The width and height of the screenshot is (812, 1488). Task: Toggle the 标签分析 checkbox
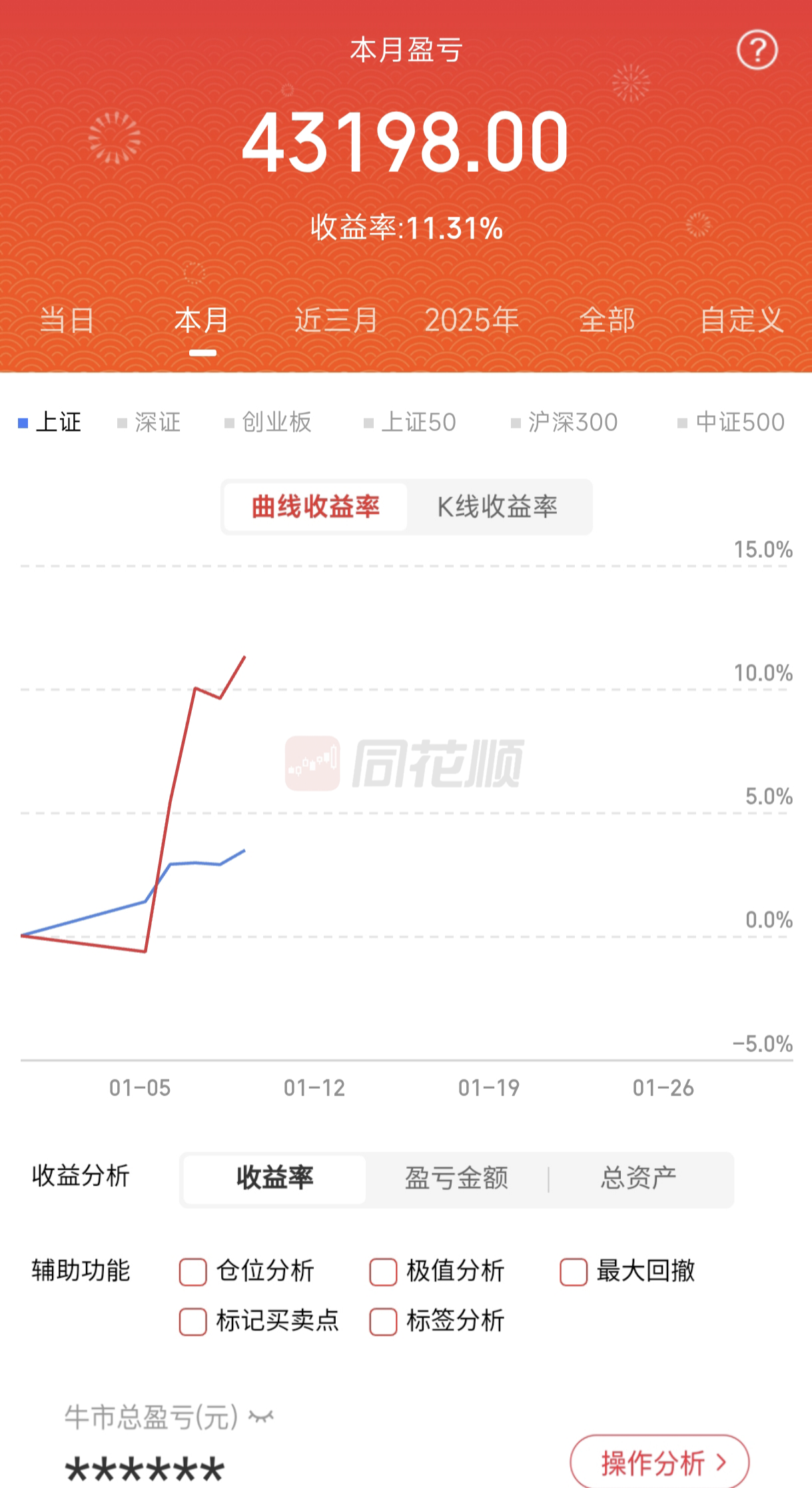(383, 1321)
